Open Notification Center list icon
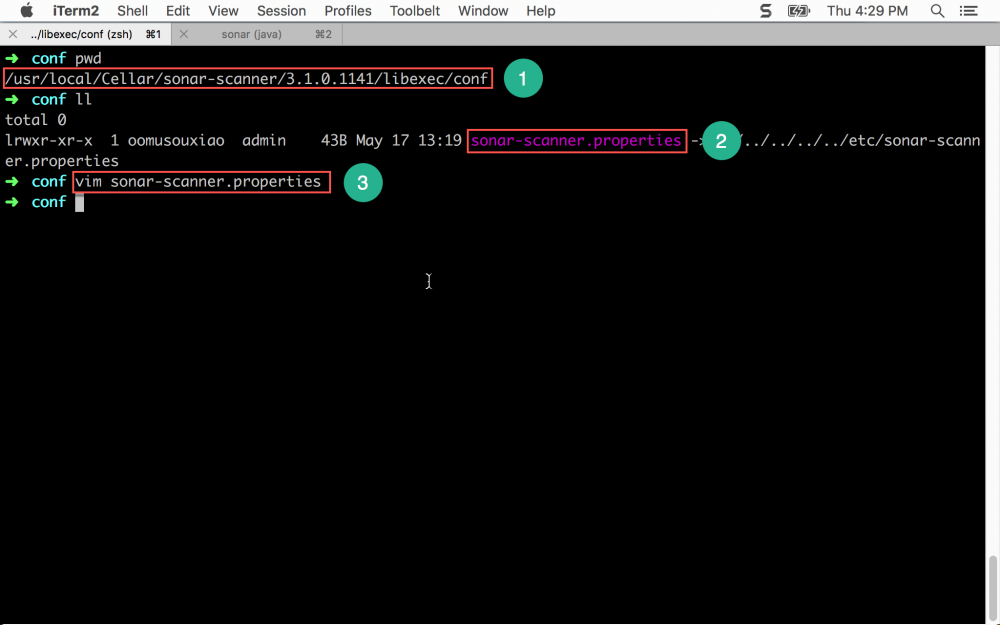The image size is (1000, 625). click(x=969, y=11)
